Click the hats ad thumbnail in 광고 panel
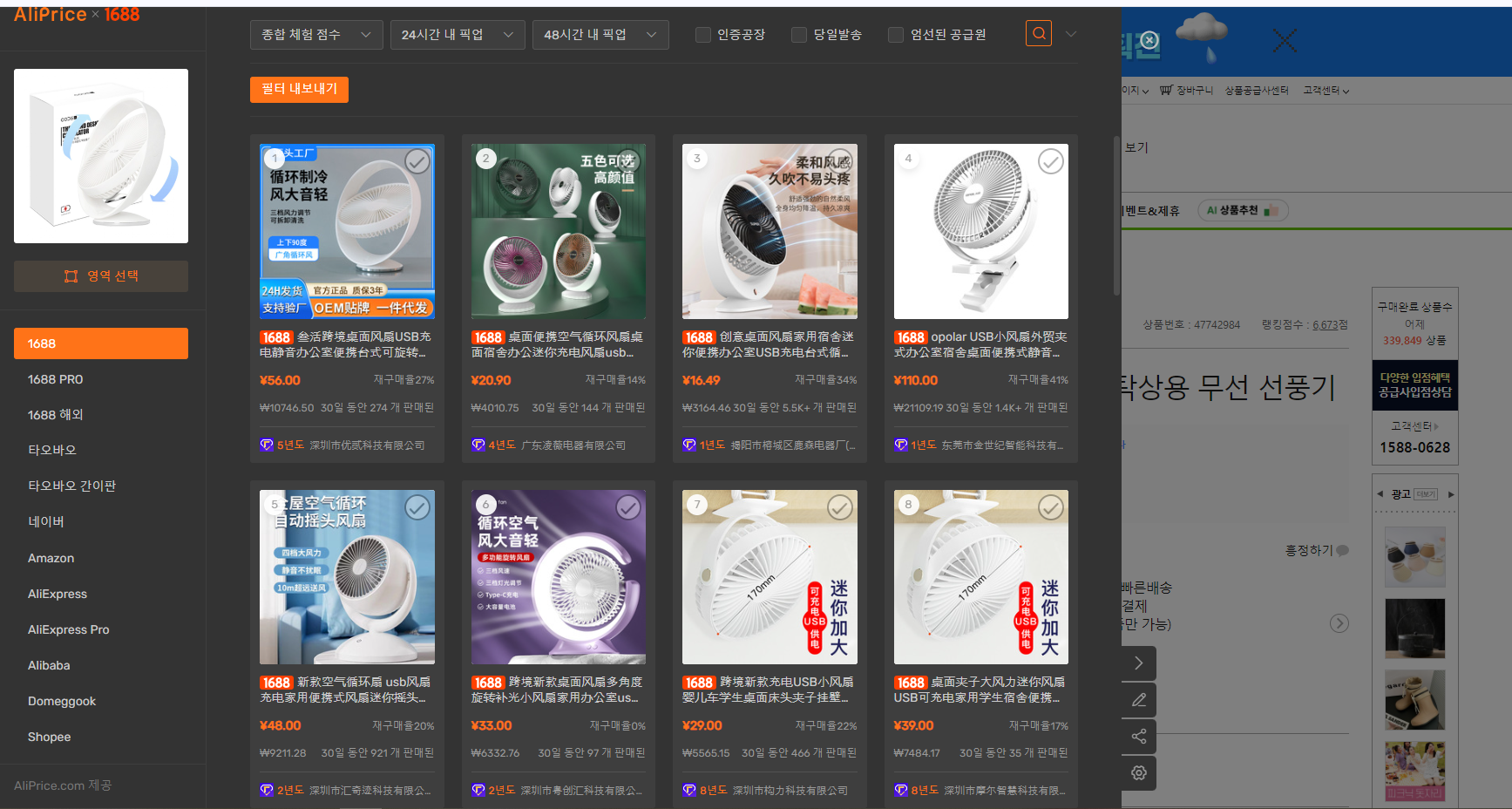 pos(1415,556)
